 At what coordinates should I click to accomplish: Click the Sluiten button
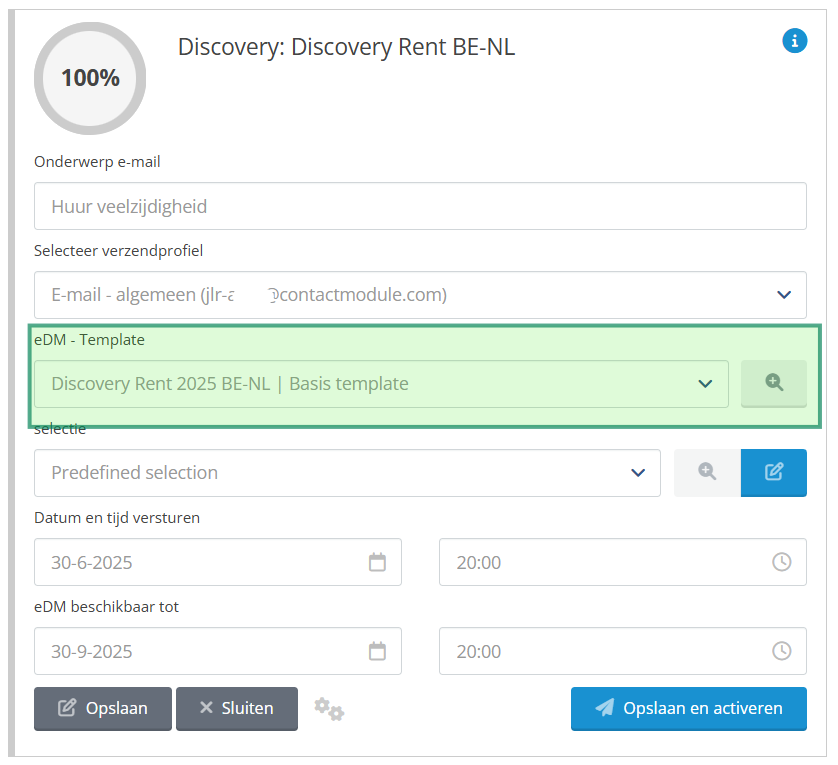[x=237, y=708]
